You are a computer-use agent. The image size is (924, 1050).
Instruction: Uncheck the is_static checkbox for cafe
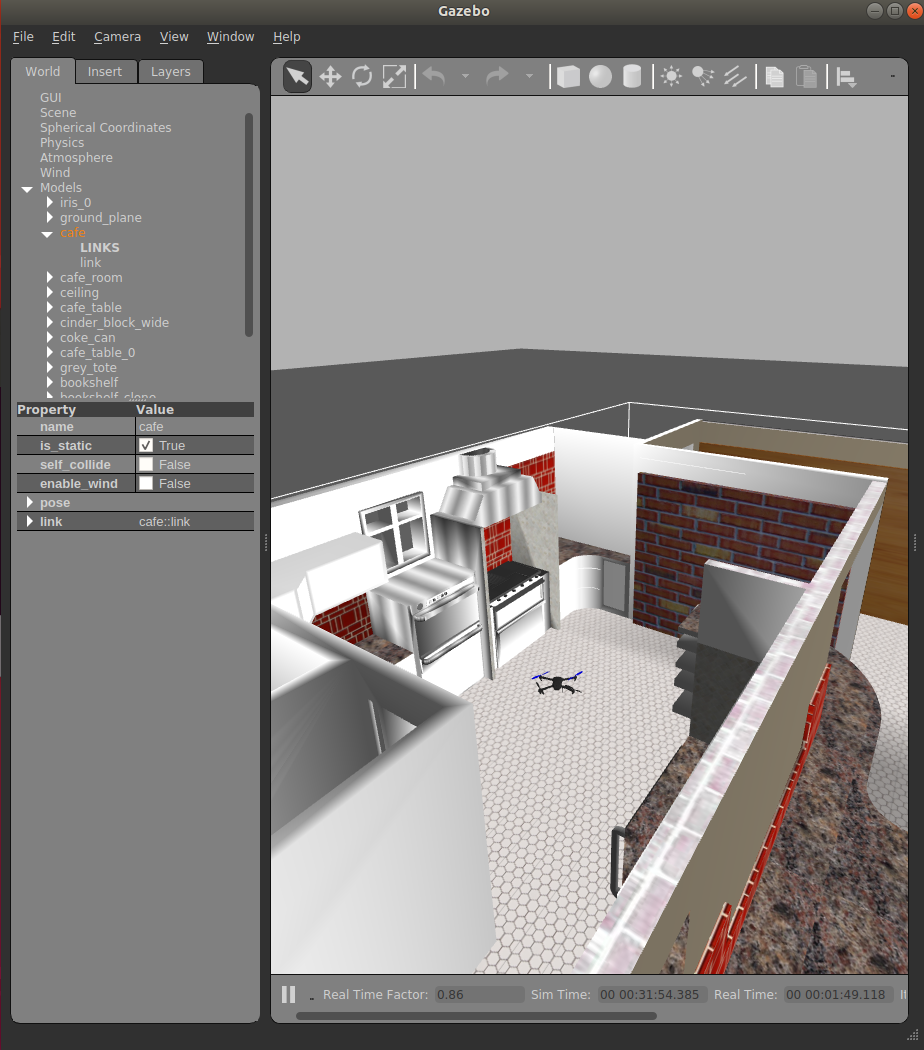147,445
